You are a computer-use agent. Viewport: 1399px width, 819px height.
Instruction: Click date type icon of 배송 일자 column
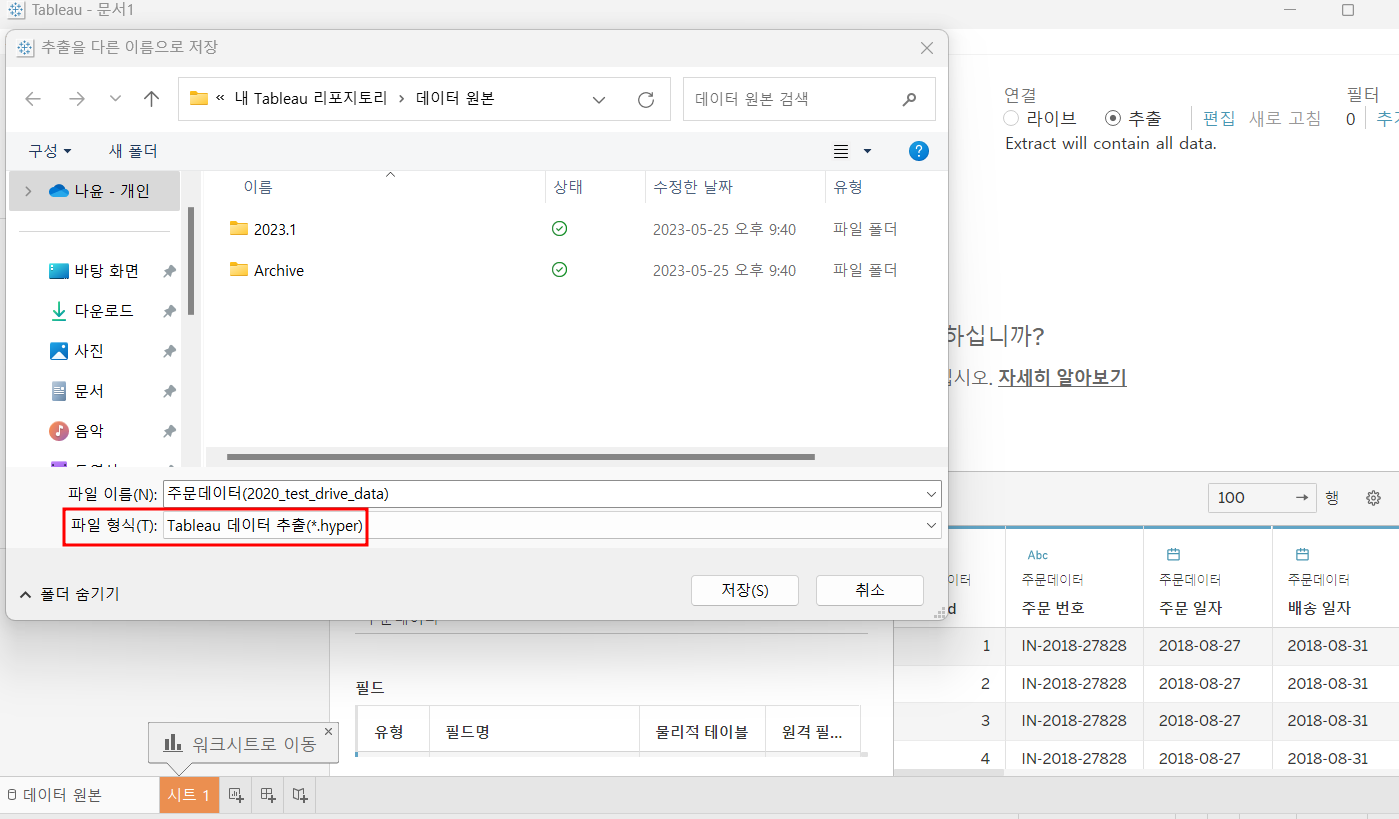coord(1303,554)
